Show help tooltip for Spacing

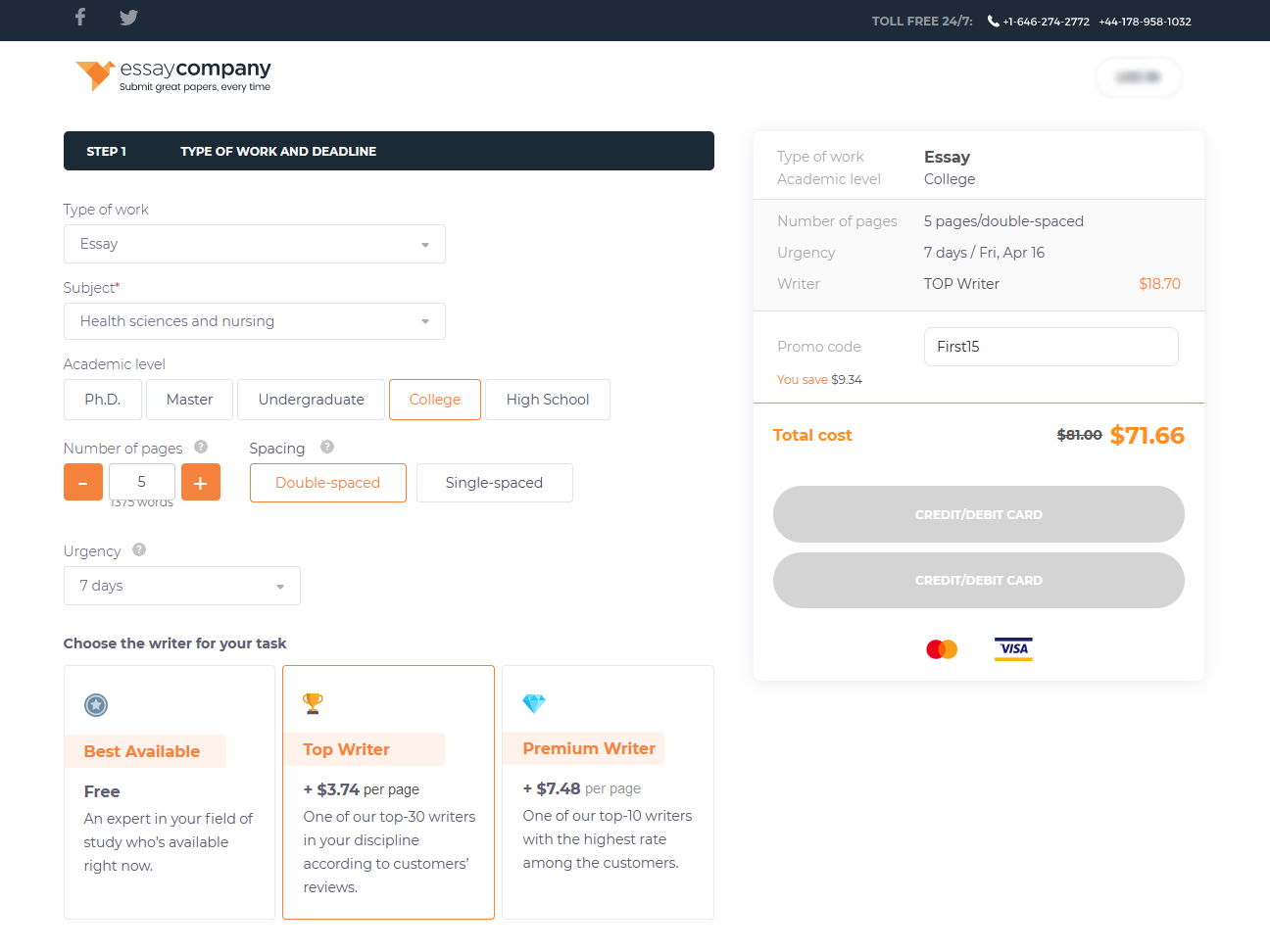pyautogui.click(x=327, y=447)
